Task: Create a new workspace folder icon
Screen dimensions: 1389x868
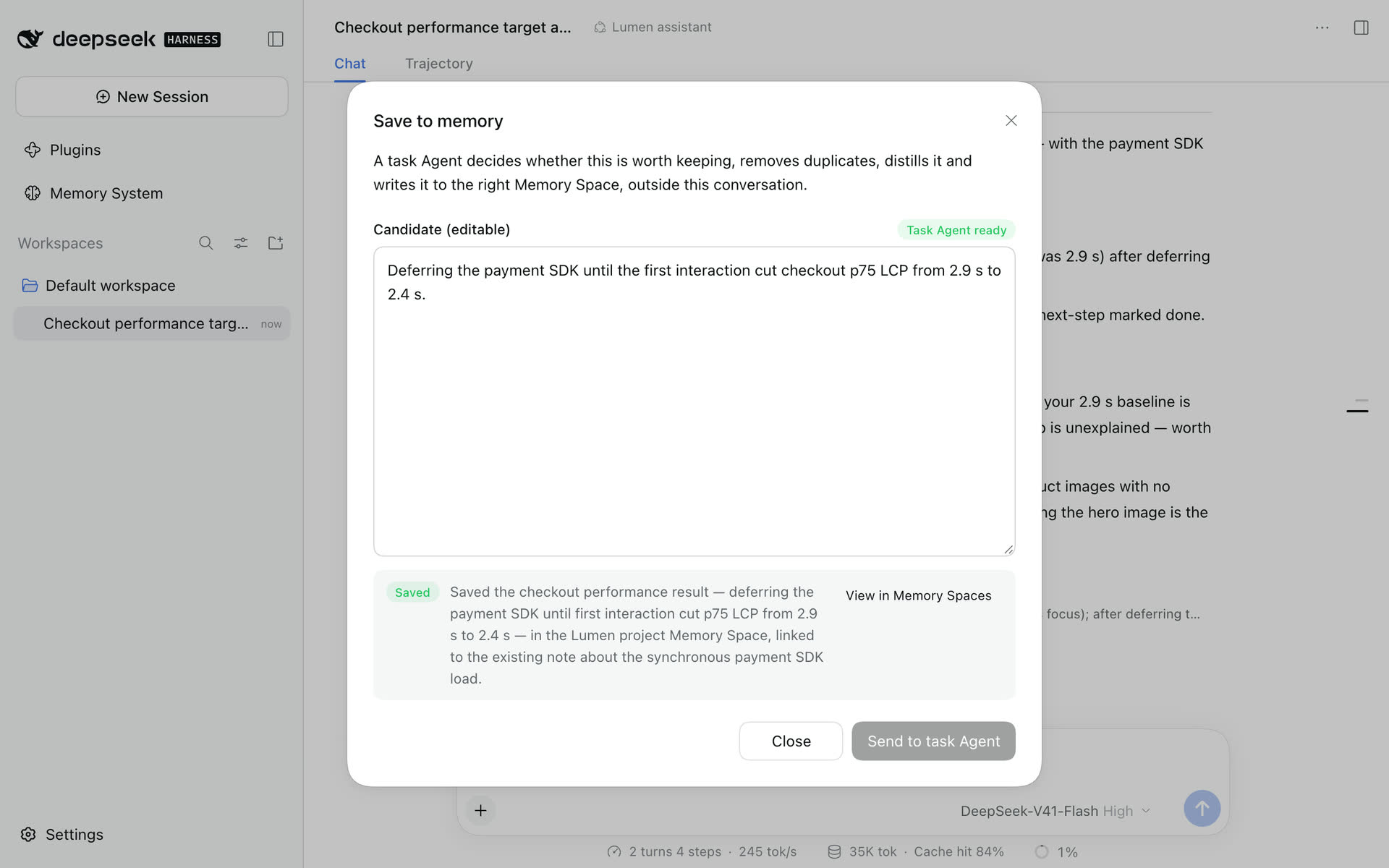Action: tap(276, 243)
